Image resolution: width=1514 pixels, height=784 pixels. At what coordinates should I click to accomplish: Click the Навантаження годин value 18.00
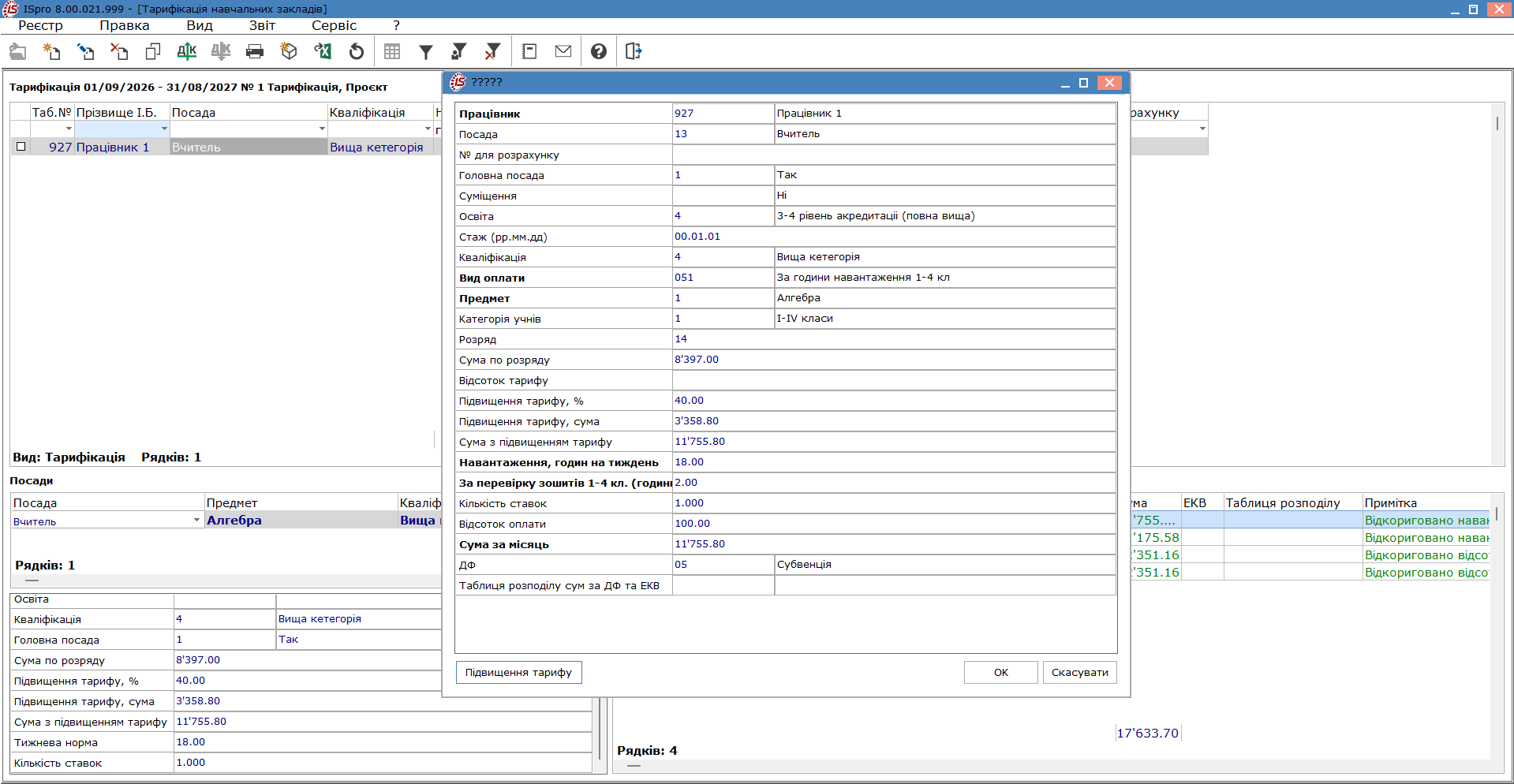[x=894, y=462]
